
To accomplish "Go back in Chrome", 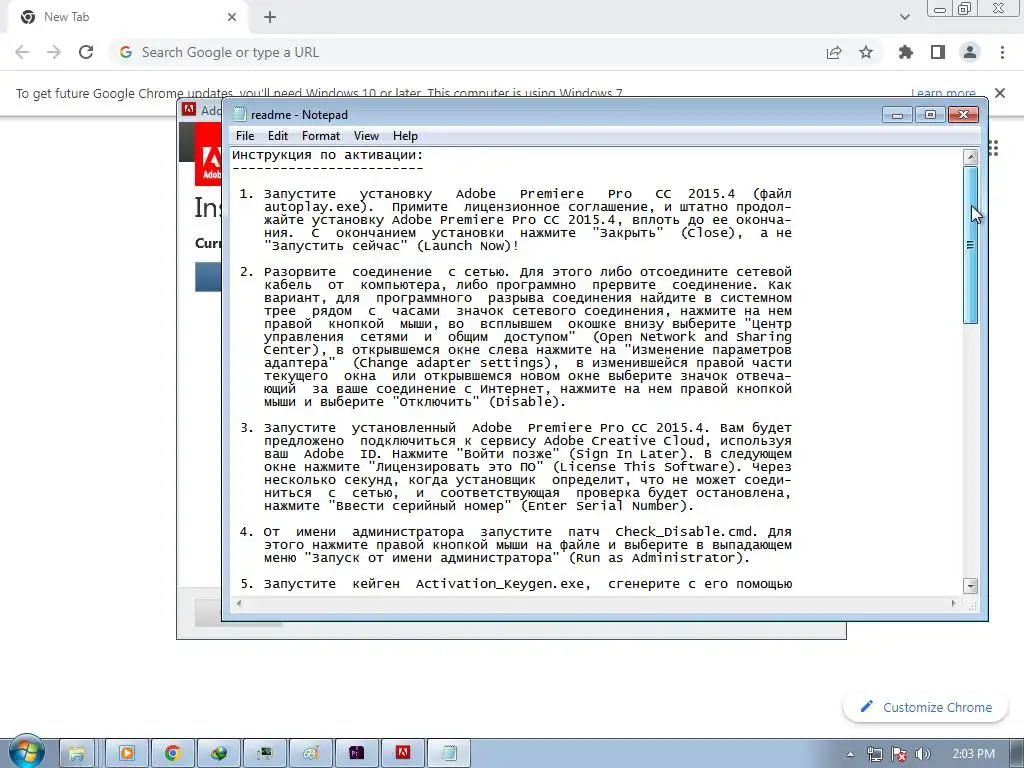I will [x=22, y=52].
